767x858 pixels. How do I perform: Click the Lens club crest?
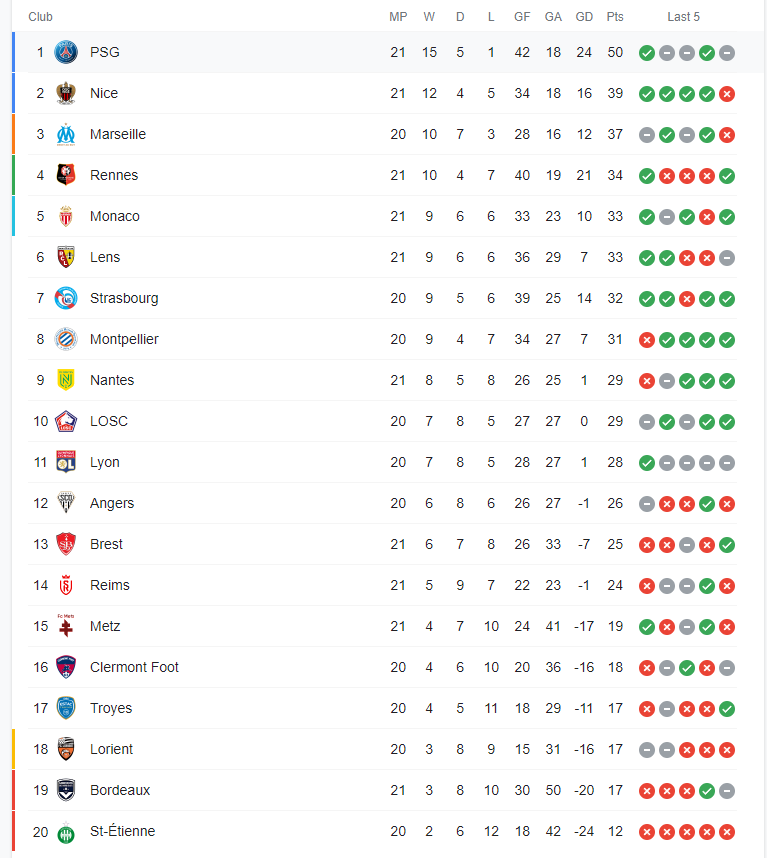(64, 257)
